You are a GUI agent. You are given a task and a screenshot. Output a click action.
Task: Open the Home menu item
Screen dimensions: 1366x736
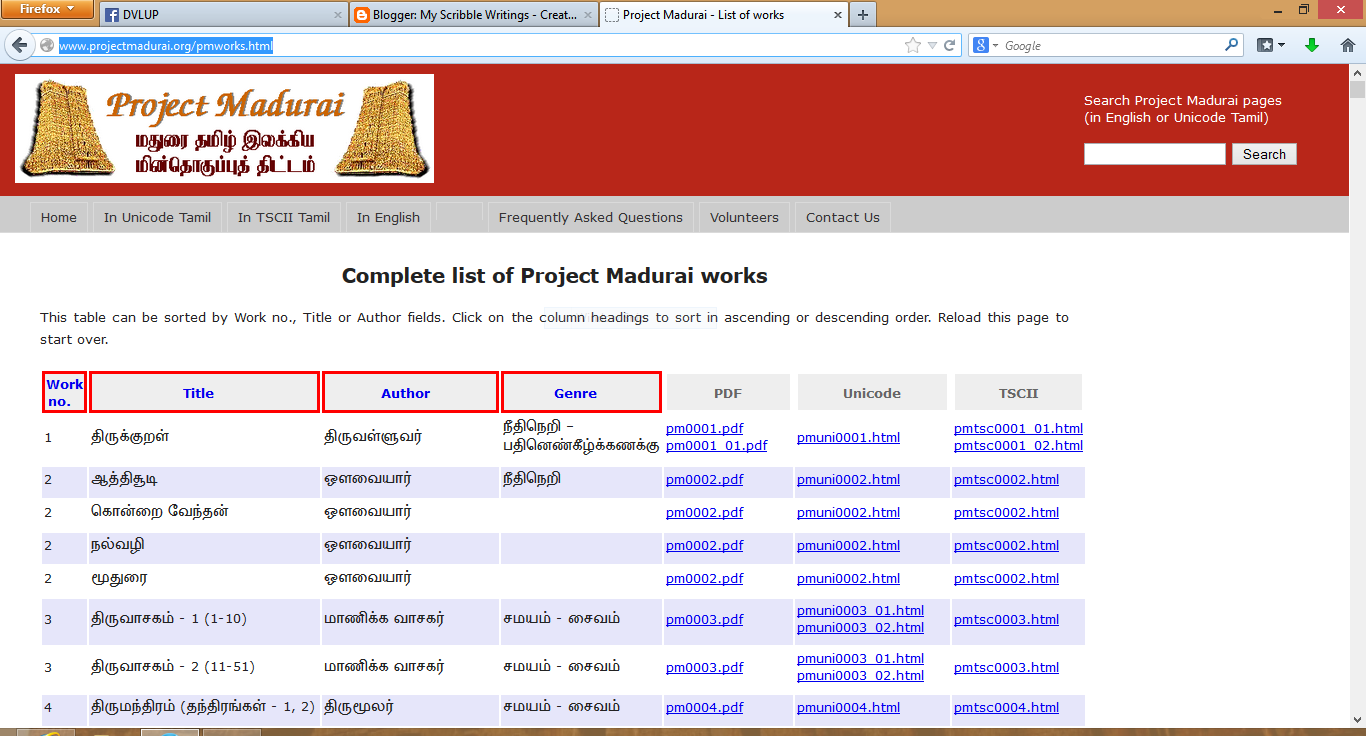tap(59, 217)
